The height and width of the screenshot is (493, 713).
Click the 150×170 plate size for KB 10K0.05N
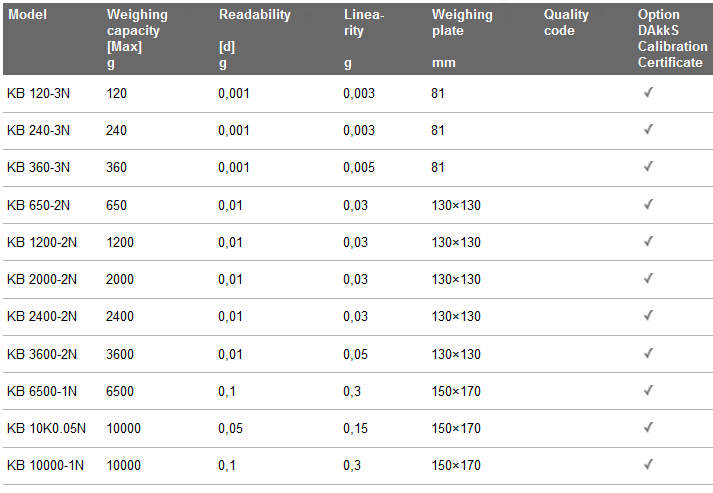click(456, 428)
